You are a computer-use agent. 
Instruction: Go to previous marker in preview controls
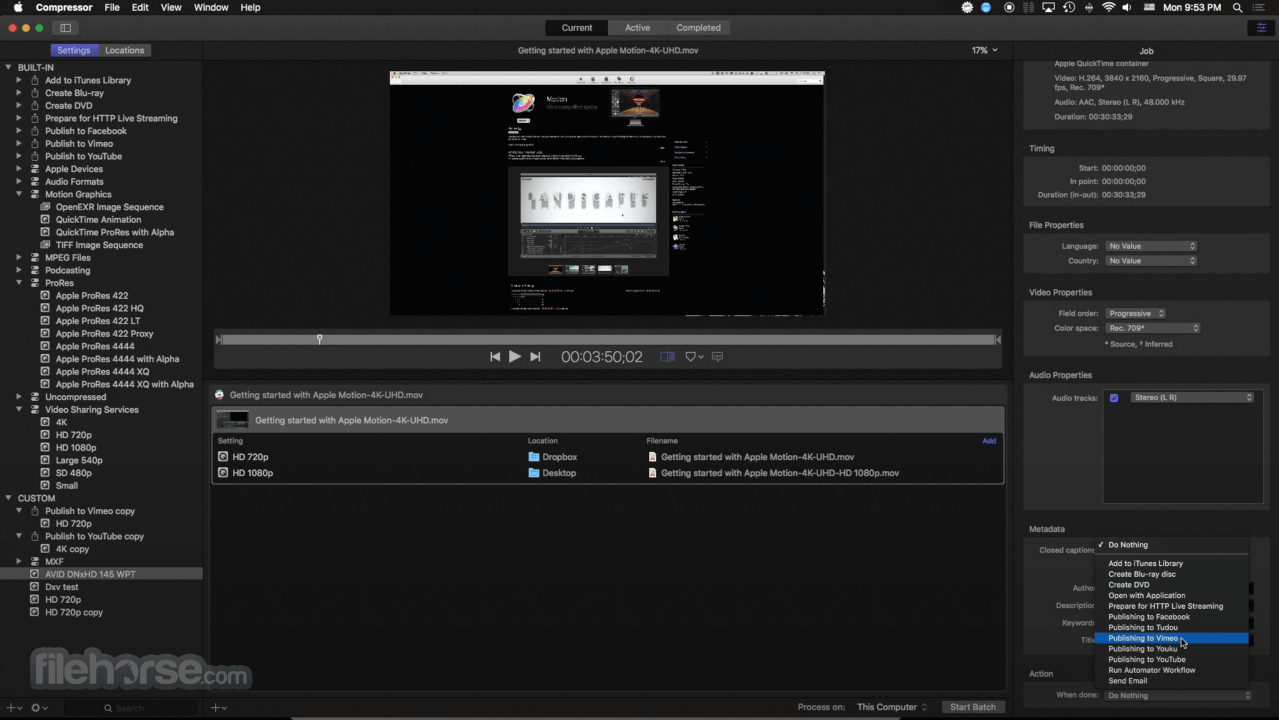[495, 357]
